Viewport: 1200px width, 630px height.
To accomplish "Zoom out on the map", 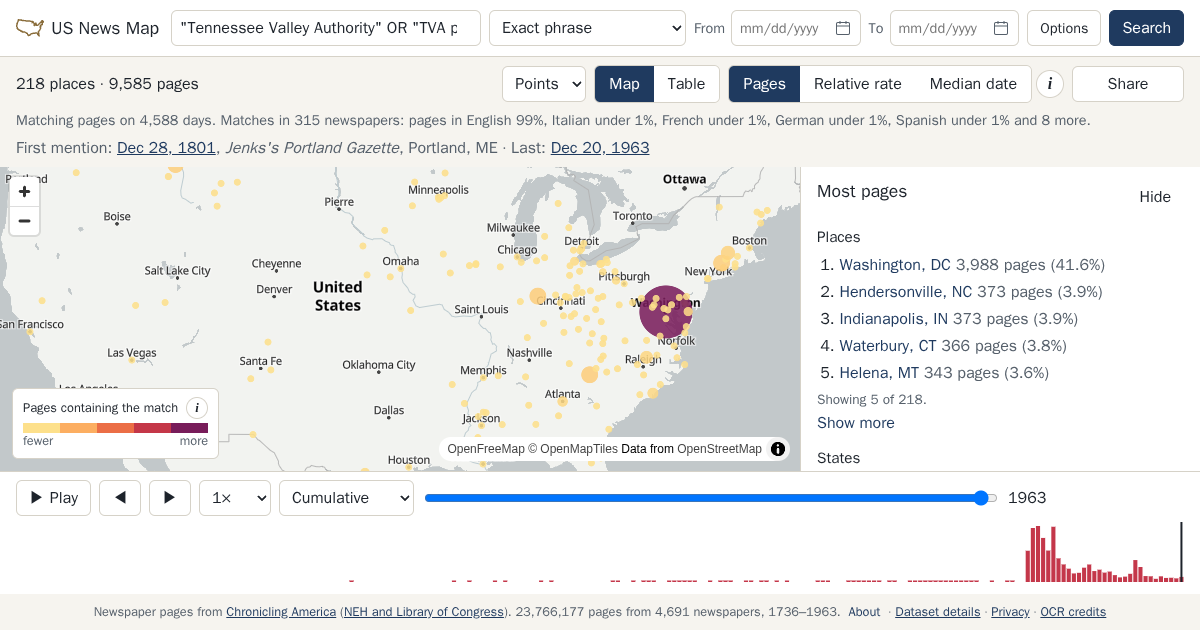I will [25, 221].
